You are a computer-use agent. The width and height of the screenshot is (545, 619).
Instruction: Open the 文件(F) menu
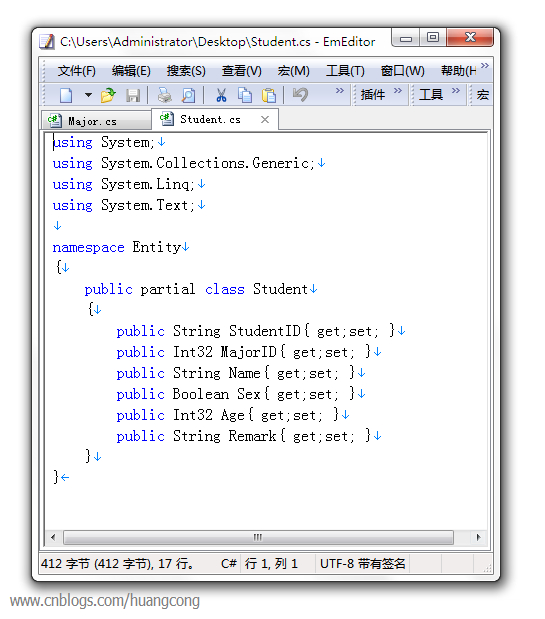77,71
